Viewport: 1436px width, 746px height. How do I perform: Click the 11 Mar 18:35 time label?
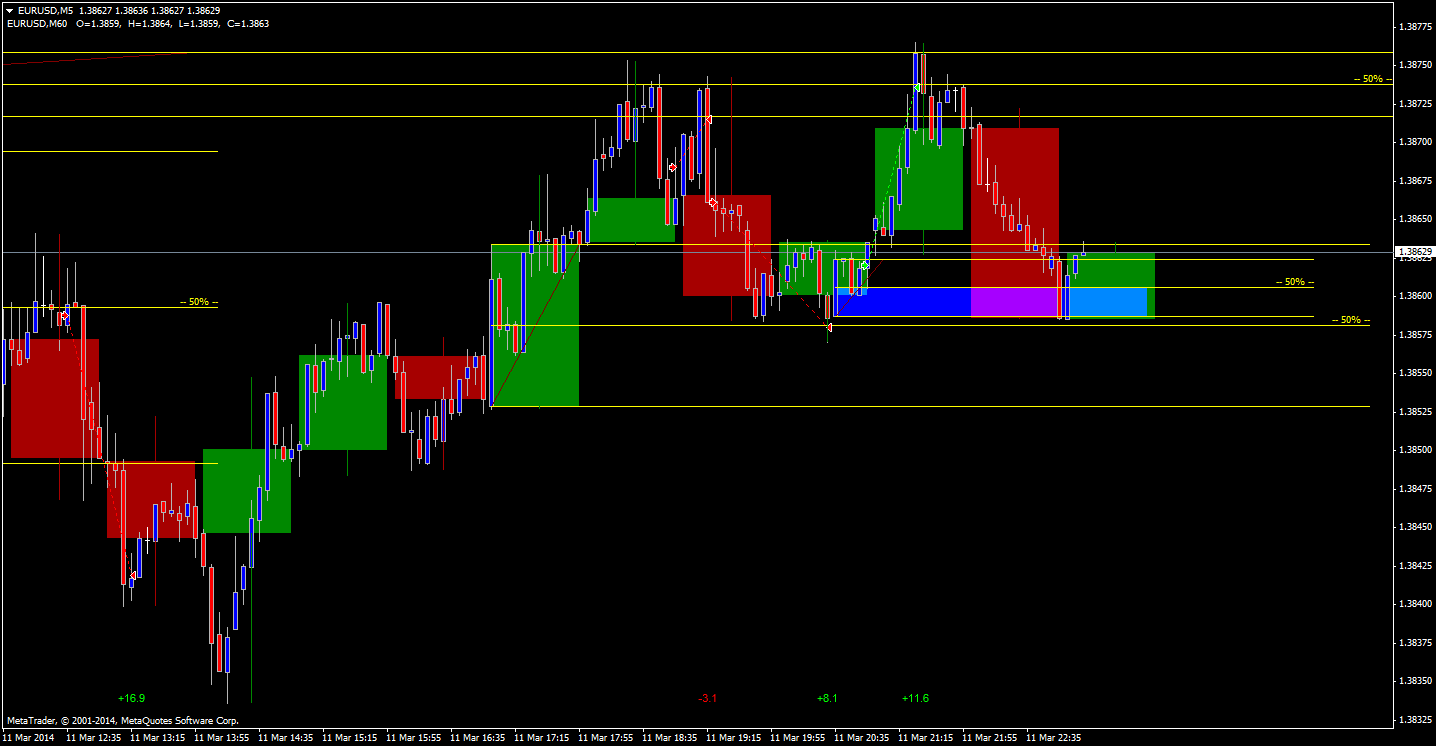(x=669, y=738)
